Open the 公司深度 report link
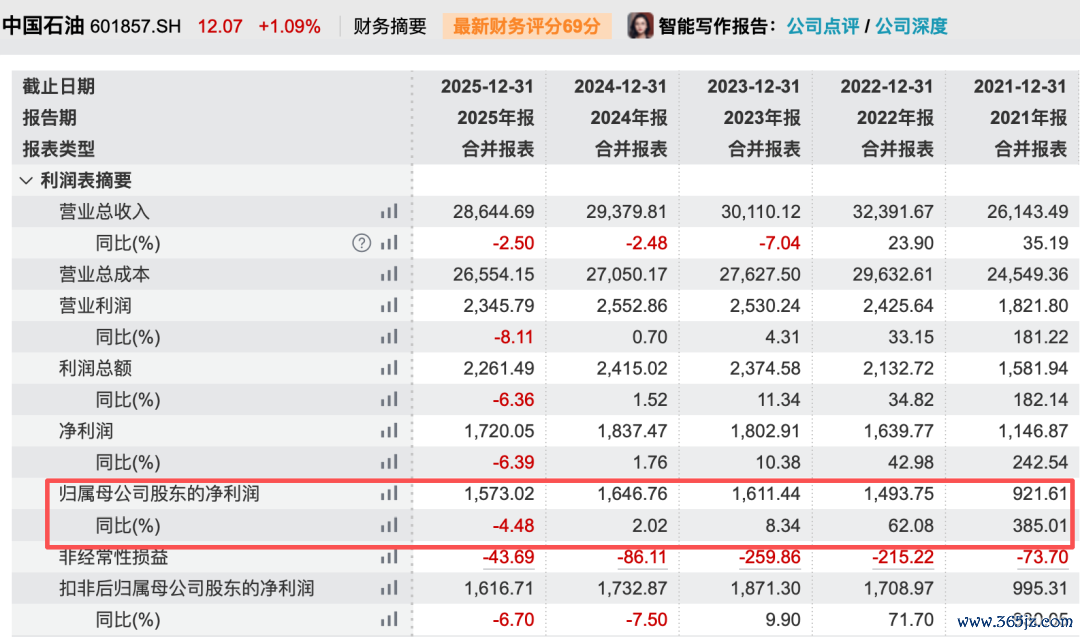Viewport: 1080px width, 637px height. click(911, 26)
